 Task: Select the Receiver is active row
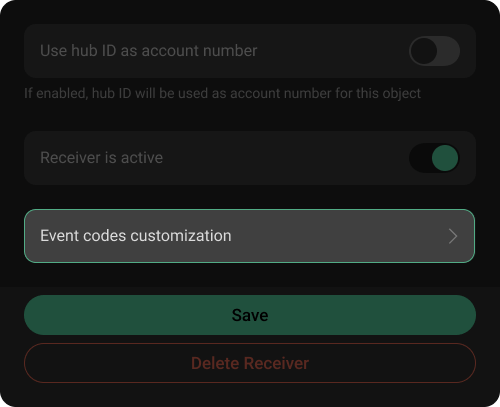click(250, 158)
